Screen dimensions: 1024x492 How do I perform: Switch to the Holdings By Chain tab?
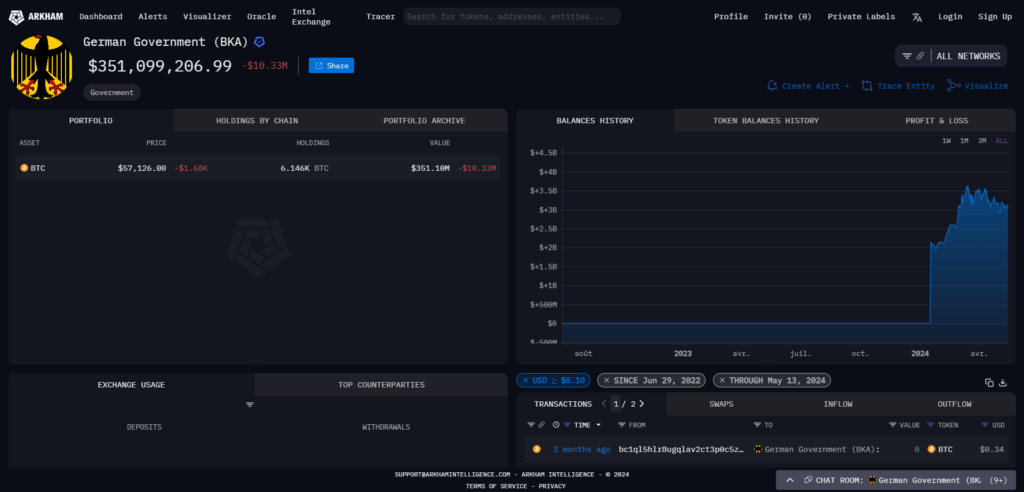point(257,121)
